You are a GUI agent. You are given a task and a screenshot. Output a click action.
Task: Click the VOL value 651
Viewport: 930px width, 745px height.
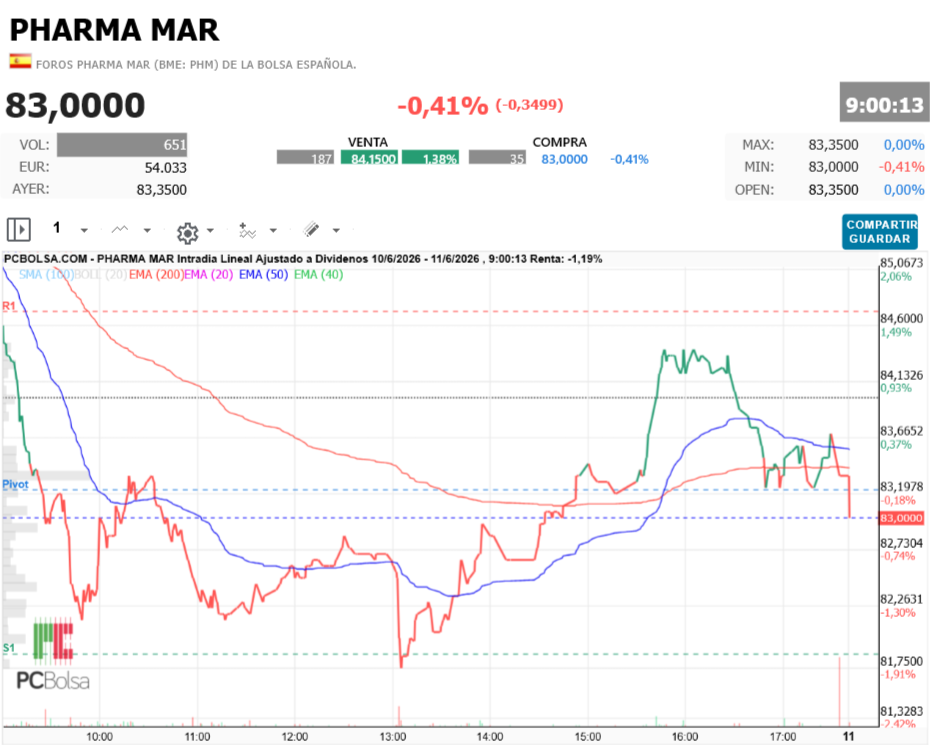click(x=122, y=145)
